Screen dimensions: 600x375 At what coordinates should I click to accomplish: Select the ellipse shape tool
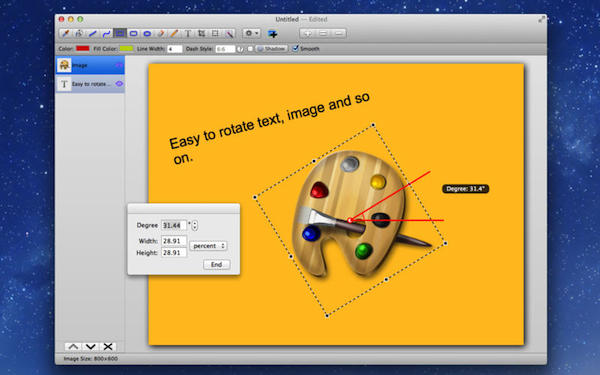click(x=147, y=34)
